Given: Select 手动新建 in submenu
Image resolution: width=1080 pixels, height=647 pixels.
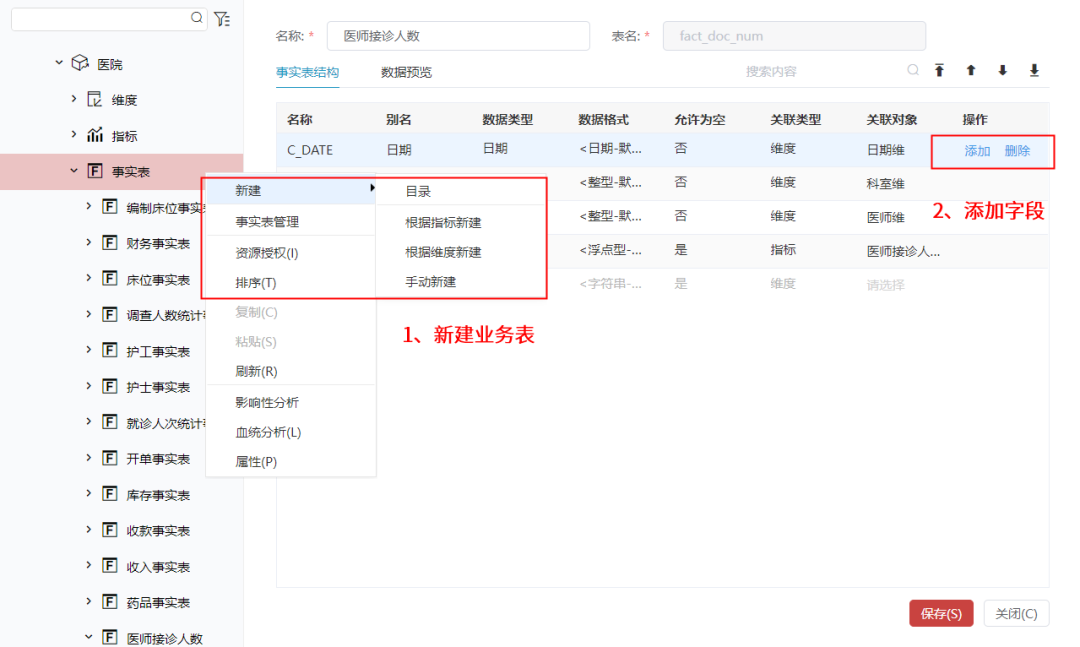Looking at the screenshot, I should (460, 282).
